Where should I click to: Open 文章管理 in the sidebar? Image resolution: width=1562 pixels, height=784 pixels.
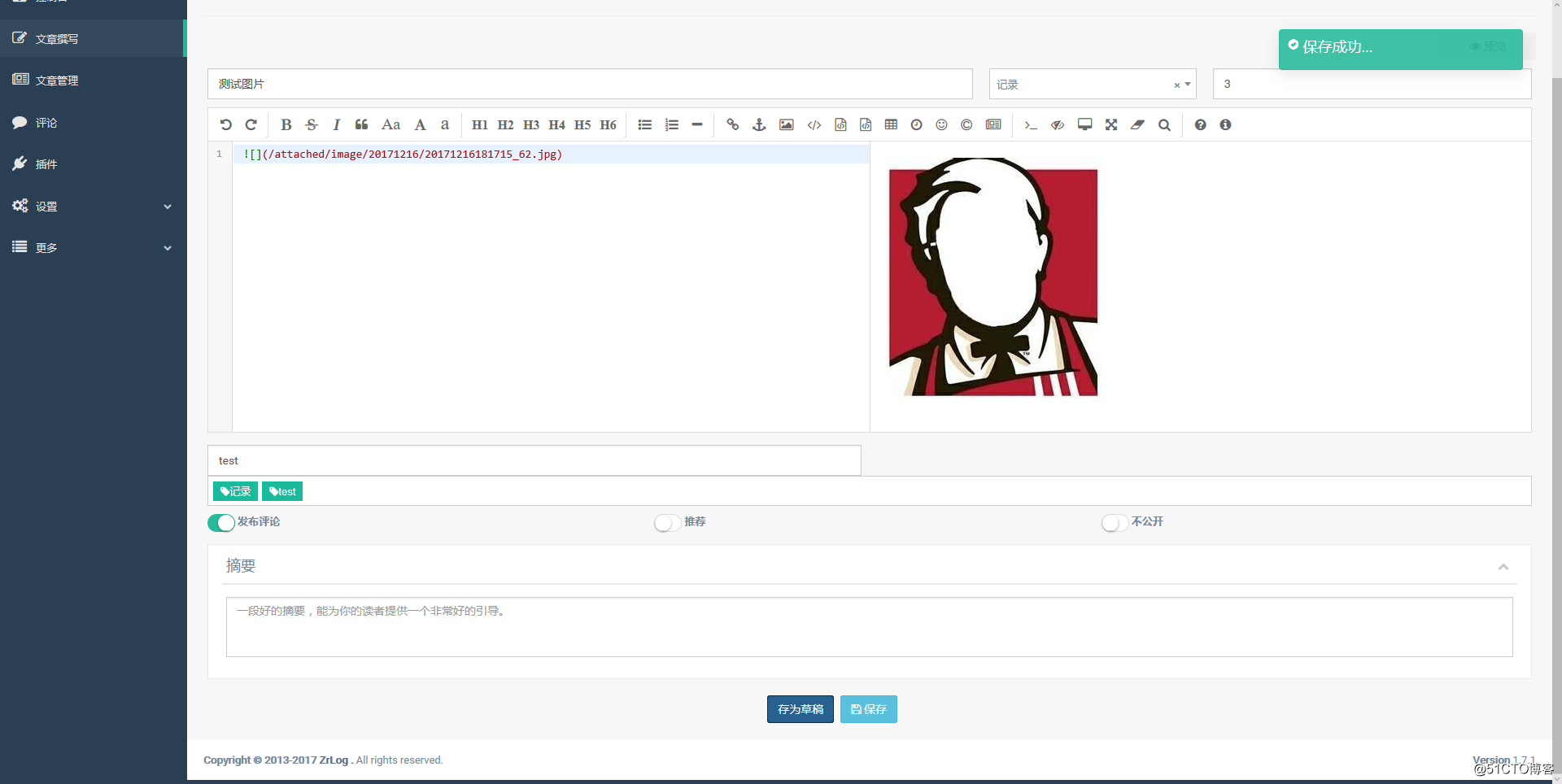(x=94, y=80)
